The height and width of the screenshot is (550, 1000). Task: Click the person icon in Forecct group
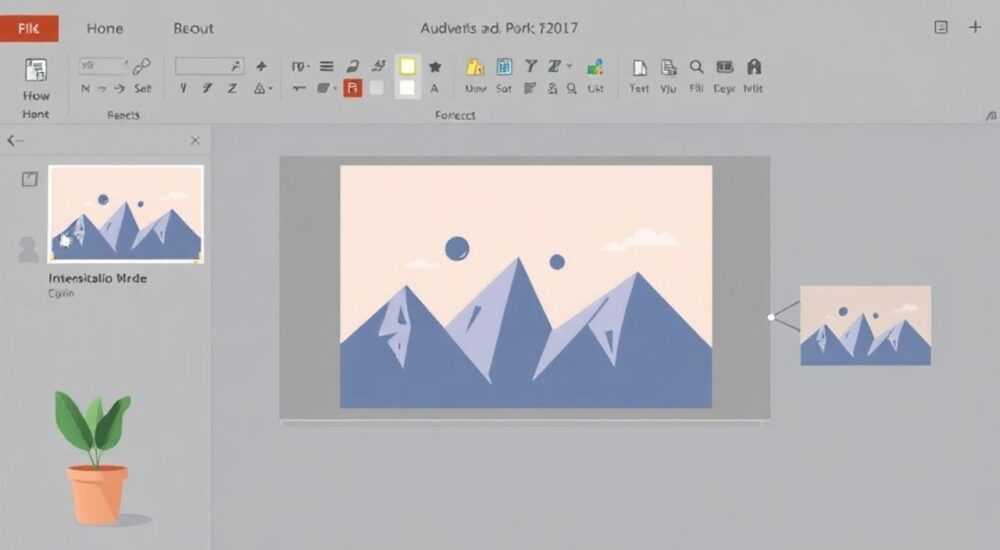[x=552, y=89]
